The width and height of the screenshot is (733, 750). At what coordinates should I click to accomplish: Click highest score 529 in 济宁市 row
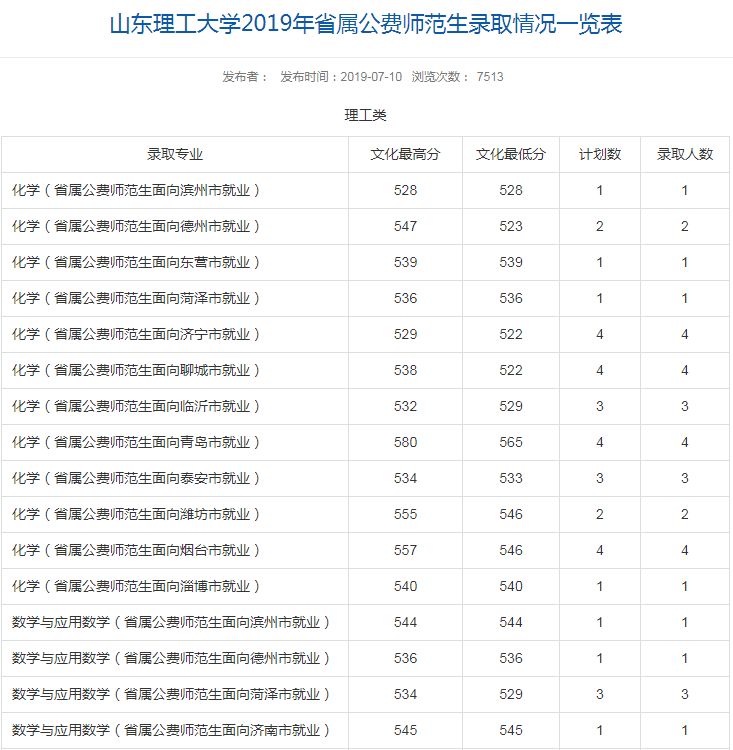click(x=405, y=334)
